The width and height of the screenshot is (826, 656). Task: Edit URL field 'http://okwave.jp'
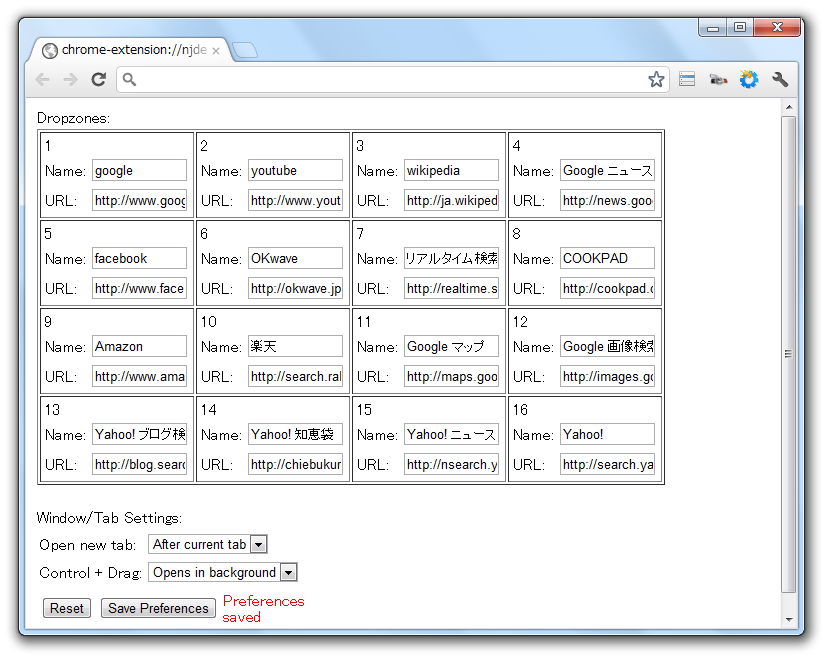(x=296, y=288)
